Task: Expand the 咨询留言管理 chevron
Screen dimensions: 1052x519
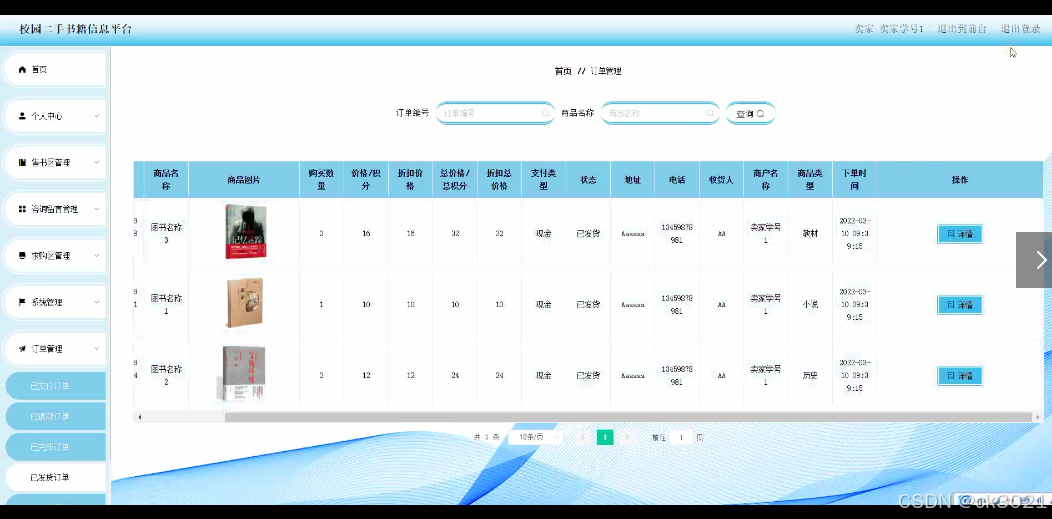Action: tap(96, 209)
